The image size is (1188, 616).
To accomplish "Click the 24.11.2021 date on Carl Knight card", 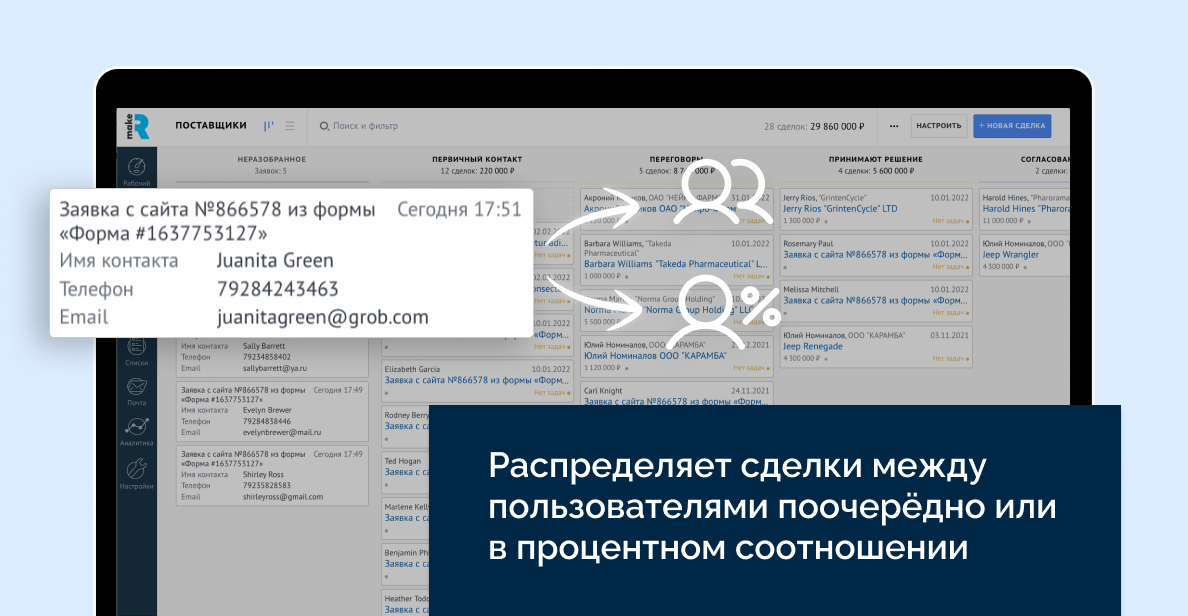I will 750,391.
